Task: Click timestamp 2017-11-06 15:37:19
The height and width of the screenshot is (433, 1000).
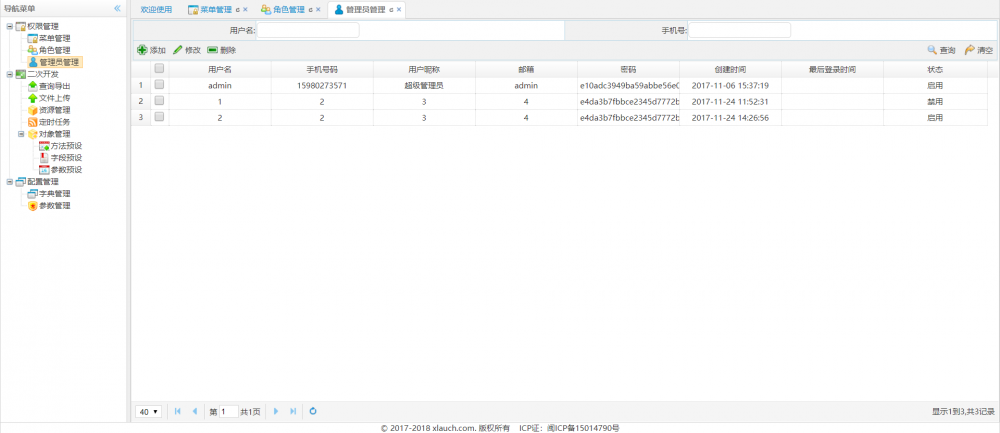Action: click(x=730, y=85)
